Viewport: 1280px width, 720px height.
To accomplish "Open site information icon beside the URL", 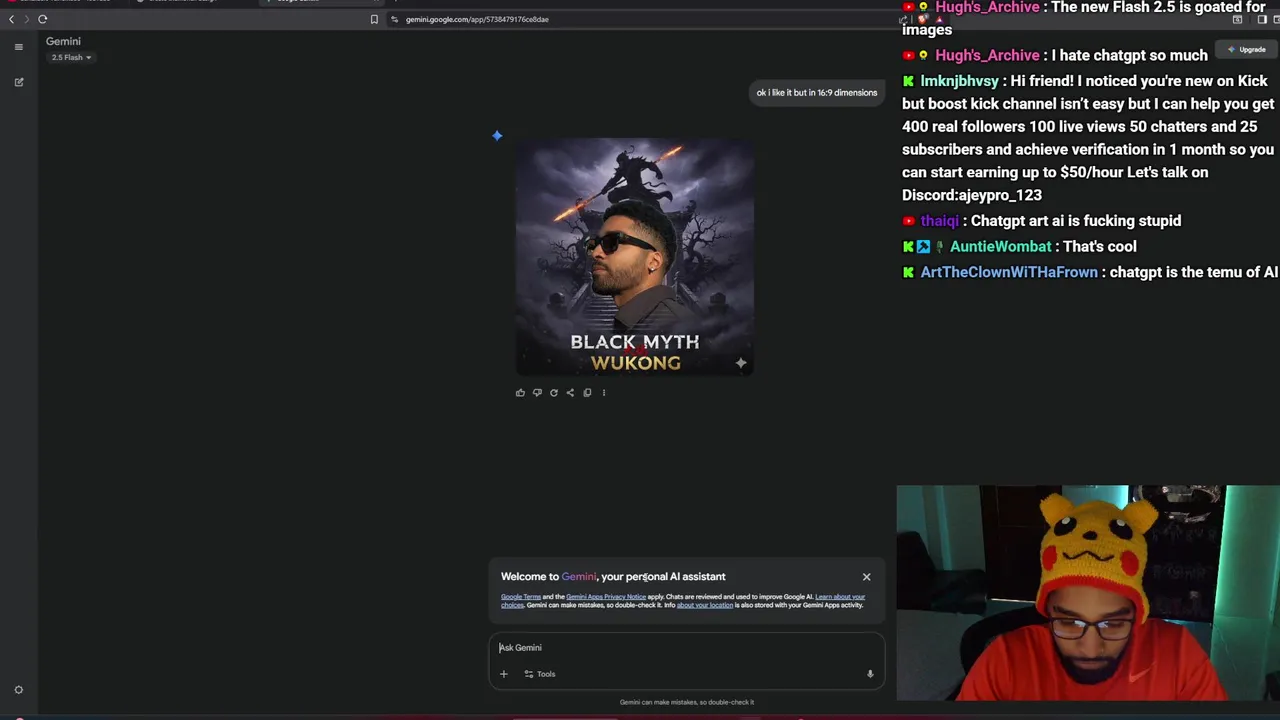I will point(395,19).
